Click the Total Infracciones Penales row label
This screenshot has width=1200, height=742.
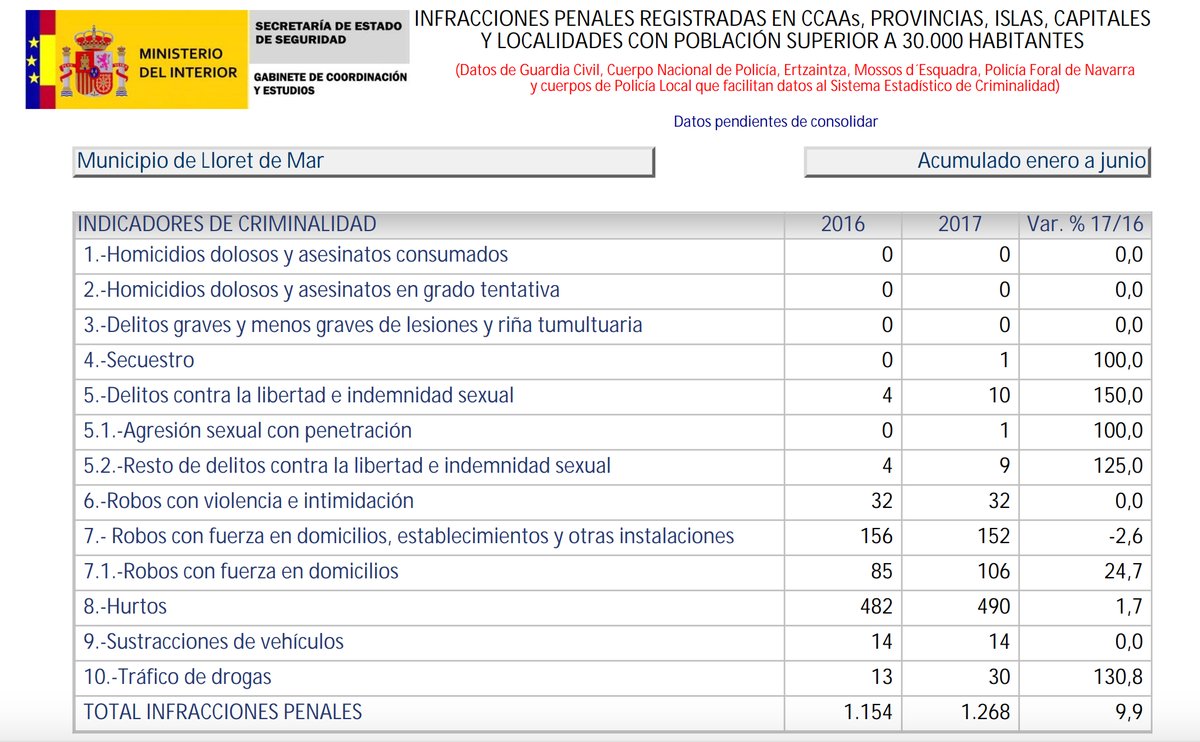[222, 712]
